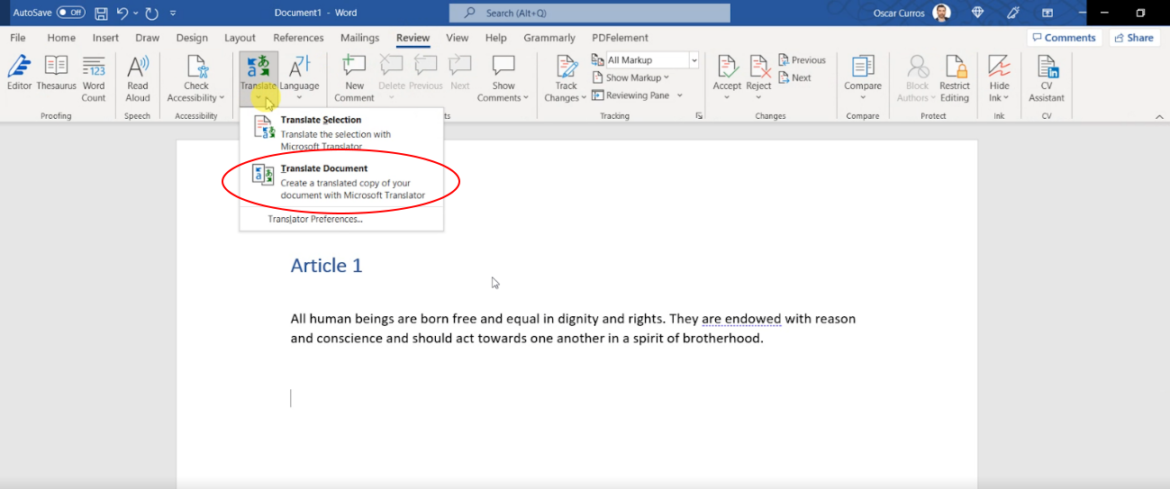Image resolution: width=1170 pixels, height=489 pixels.
Task: Go to Previous change
Action: pos(802,60)
